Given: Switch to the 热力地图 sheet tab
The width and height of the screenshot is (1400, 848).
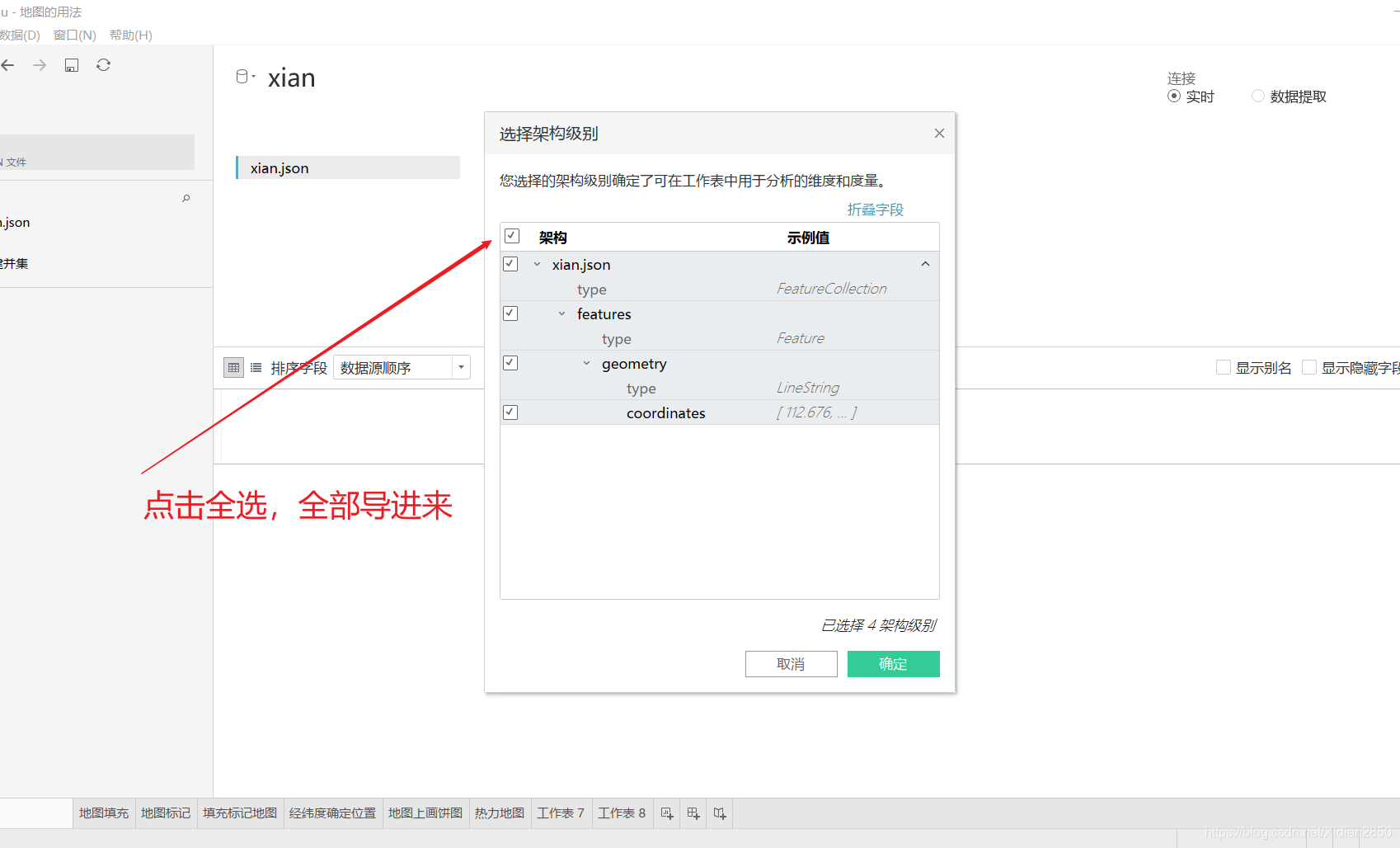Looking at the screenshot, I should coord(500,813).
